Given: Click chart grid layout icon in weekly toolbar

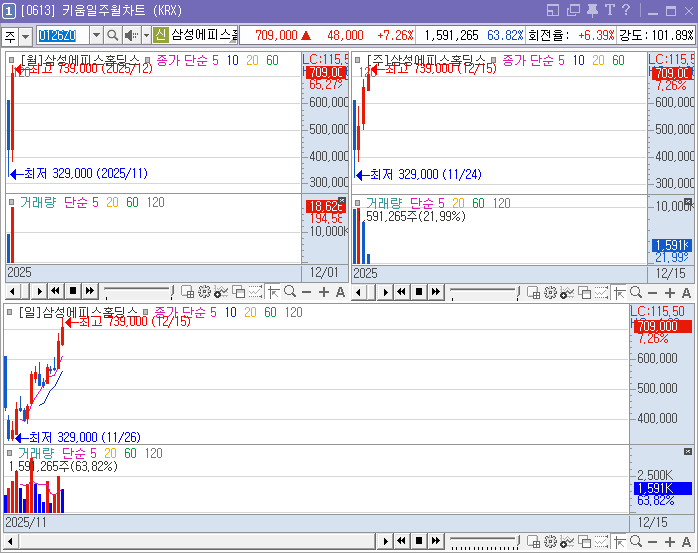Looking at the screenshot, I should [x=533, y=293].
